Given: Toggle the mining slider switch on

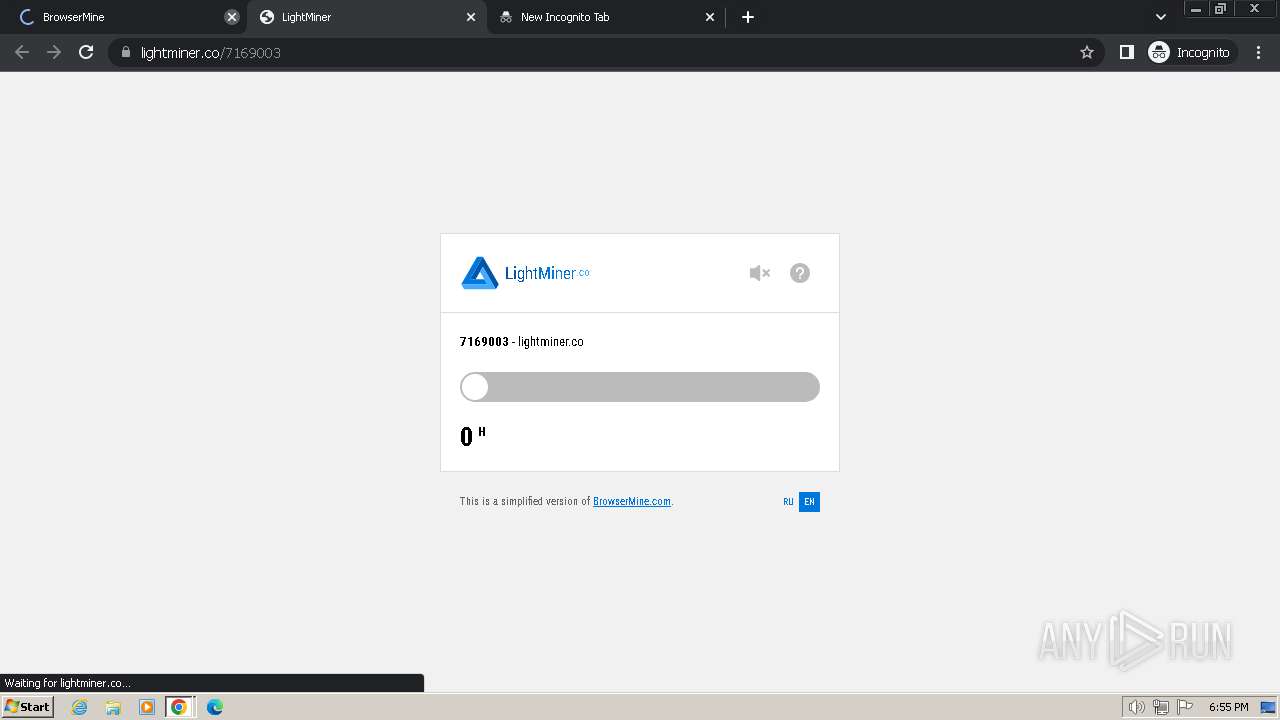Looking at the screenshot, I should click(x=640, y=387).
